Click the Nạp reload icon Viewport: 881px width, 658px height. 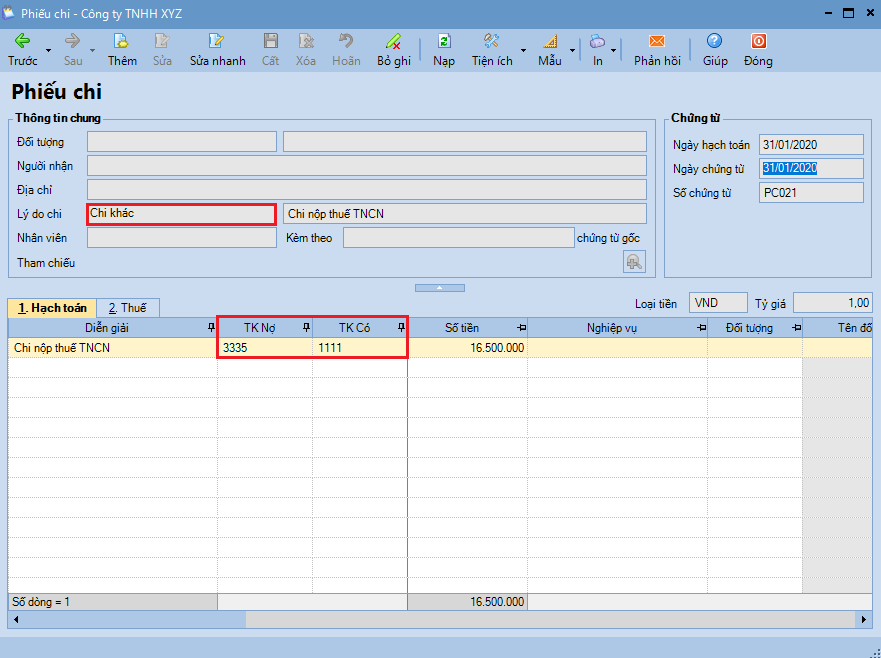(x=444, y=42)
